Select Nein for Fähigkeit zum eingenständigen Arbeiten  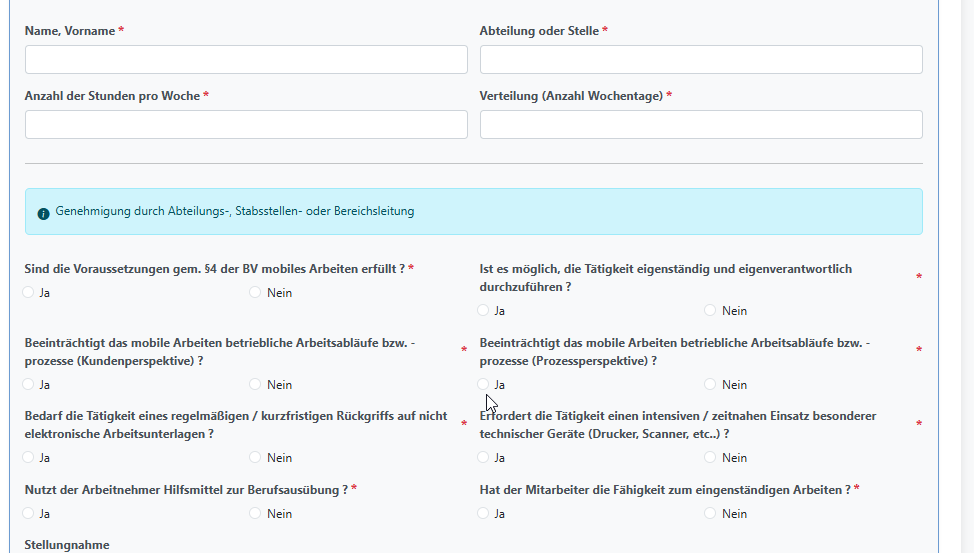pyautogui.click(x=710, y=513)
